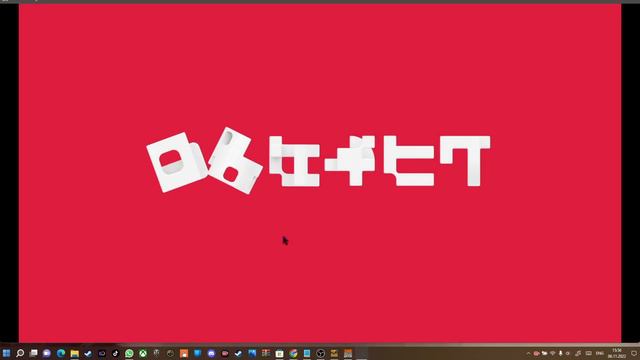Open TikTok from the taskbar
Screen dimensions: 640x360
click(x=115, y=353)
